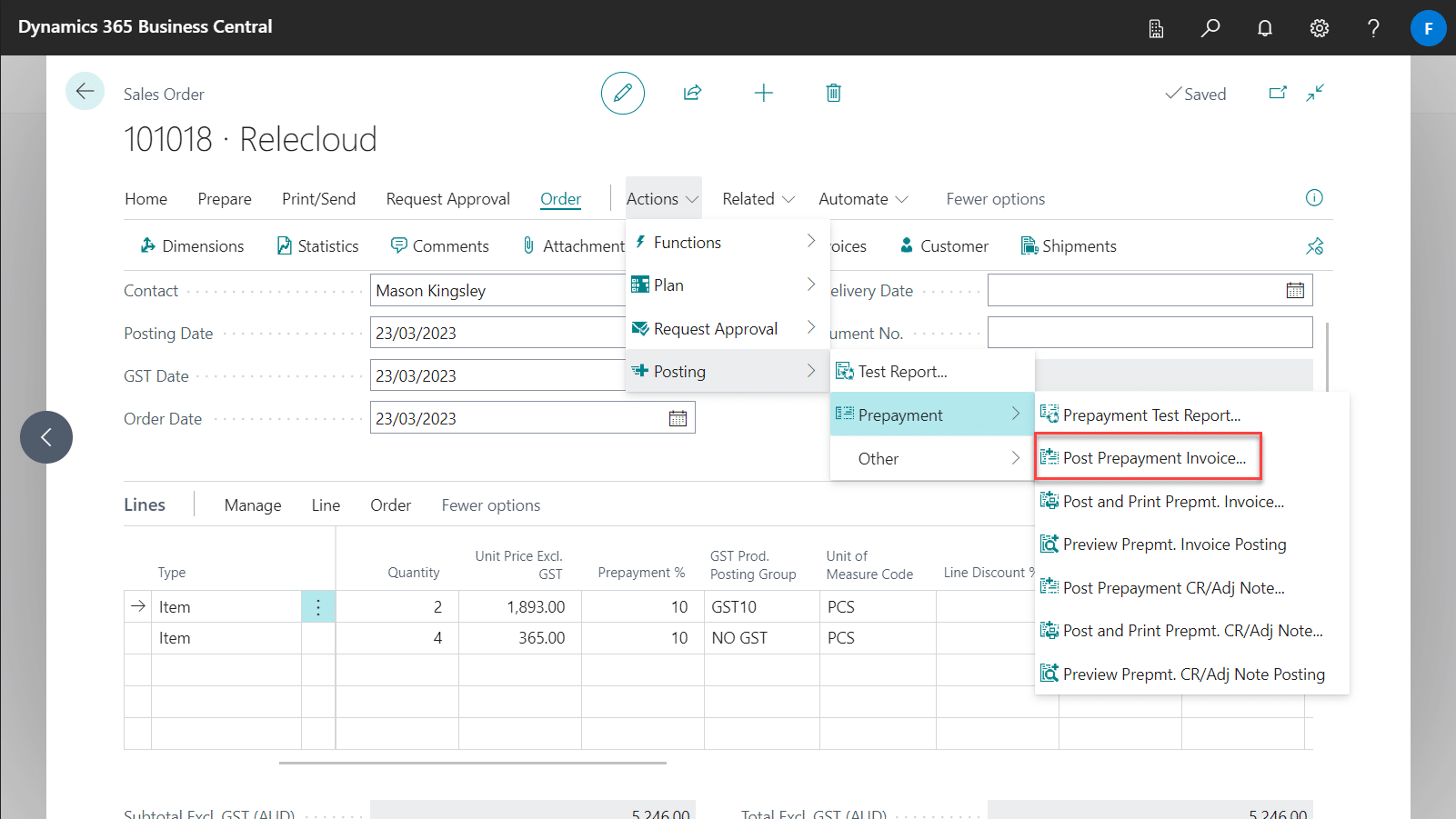The width and height of the screenshot is (1456, 819).
Task: Click the External Document No. field
Action: tap(1150, 333)
